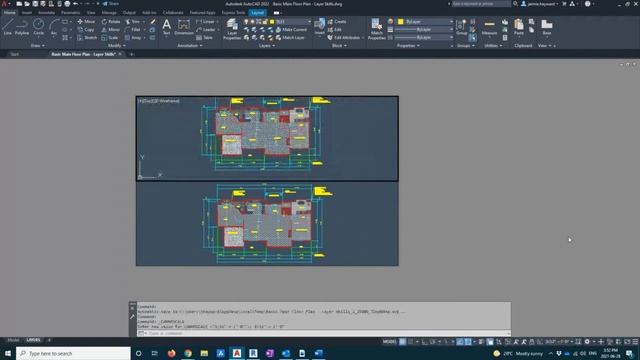Toggle grid display in status bar
The height and width of the screenshot is (360, 640).
[x=402, y=342]
